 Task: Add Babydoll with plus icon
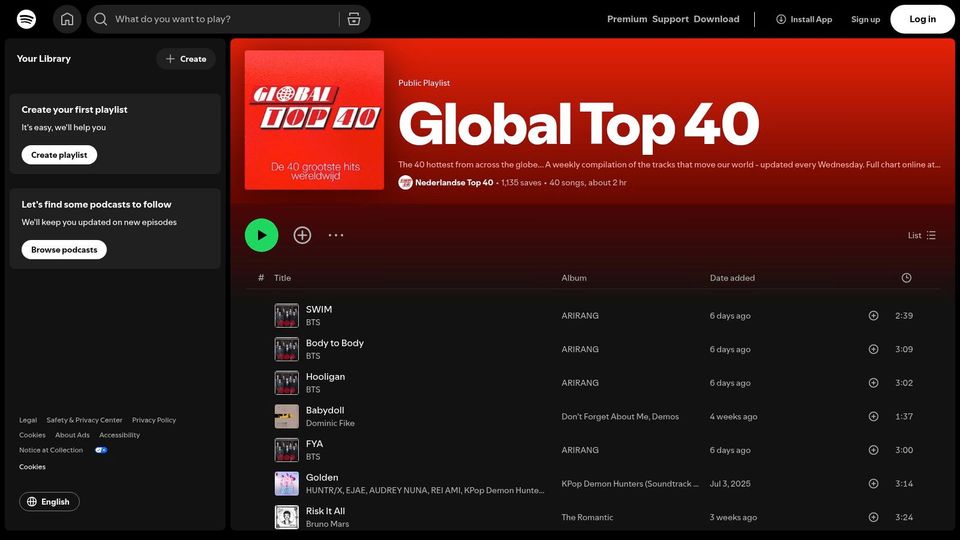(874, 416)
